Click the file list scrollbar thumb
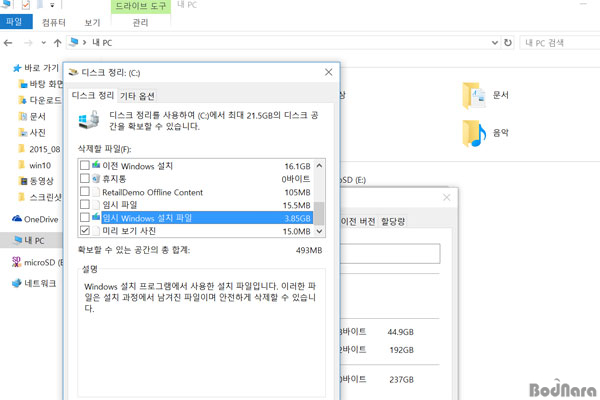Image resolution: width=600 pixels, height=400 pixels. [319, 214]
